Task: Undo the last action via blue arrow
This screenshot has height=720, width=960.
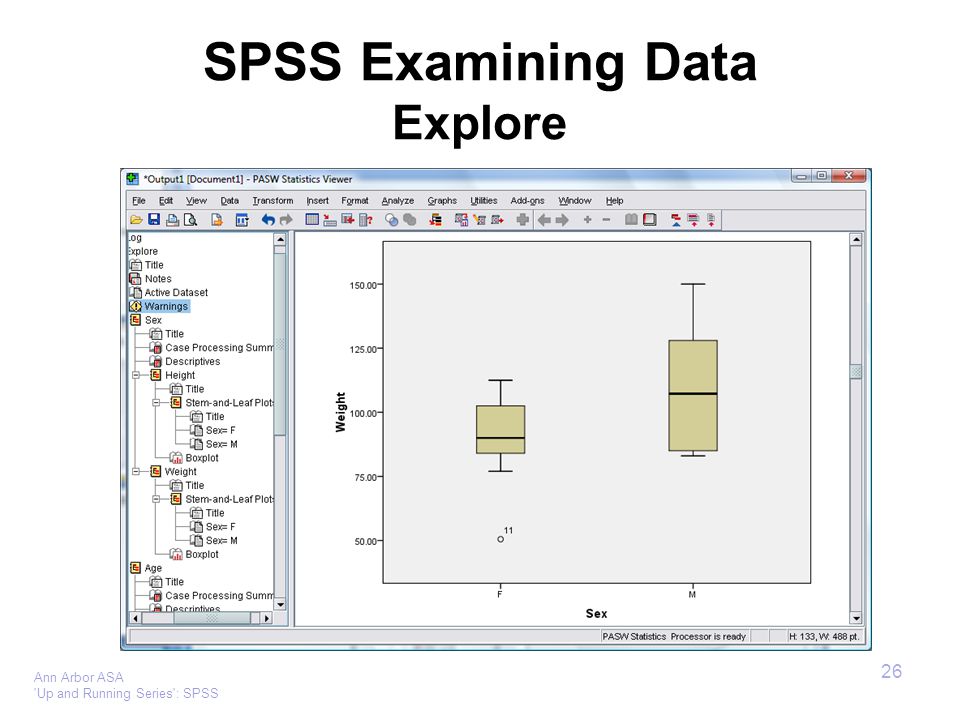Action: pyautogui.click(x=268, y=220)
